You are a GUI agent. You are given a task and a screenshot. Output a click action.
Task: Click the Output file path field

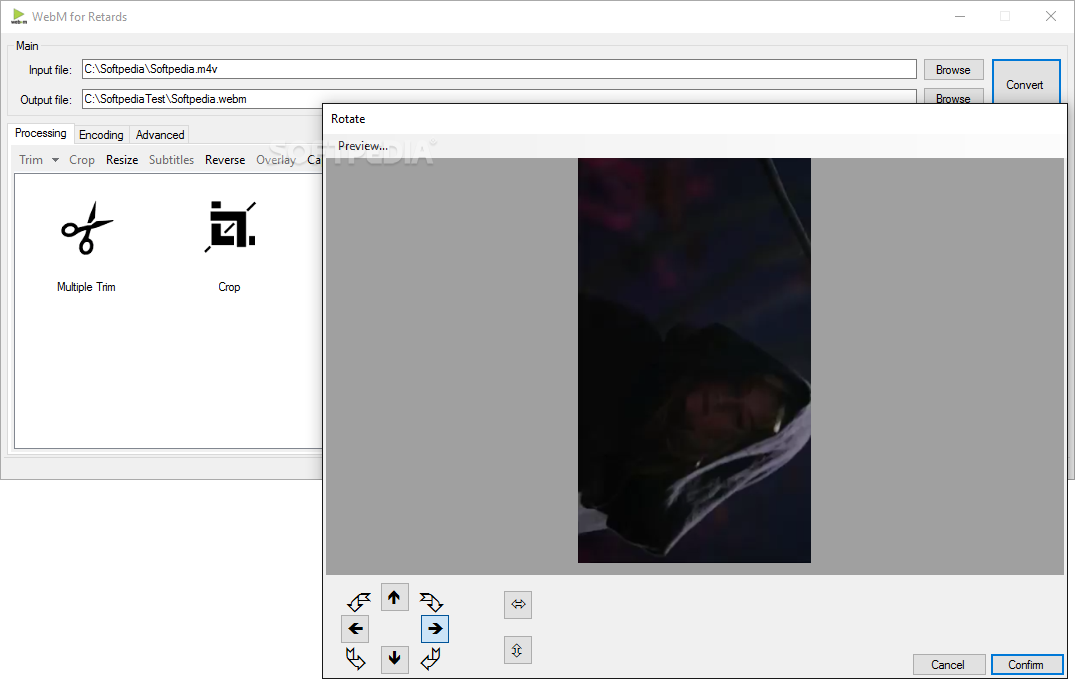point(499,98)
